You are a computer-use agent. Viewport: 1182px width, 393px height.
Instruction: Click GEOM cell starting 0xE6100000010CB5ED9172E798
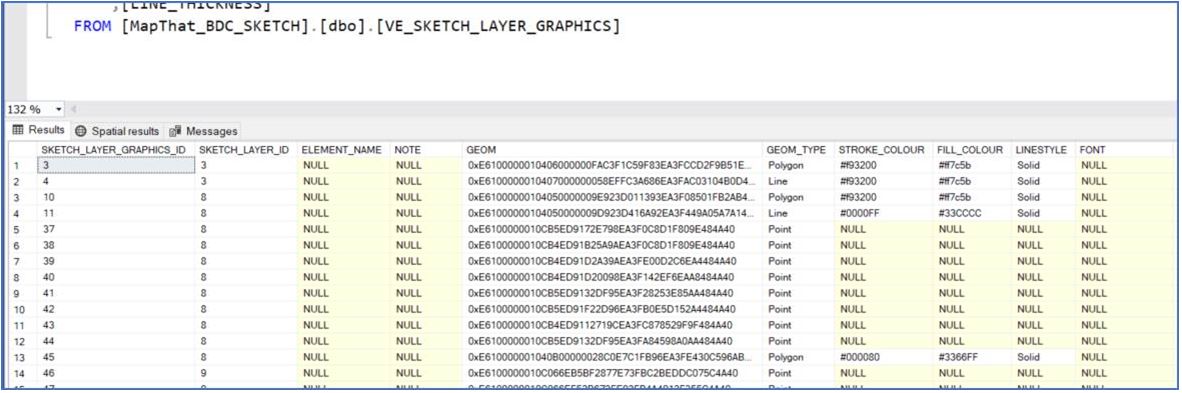pyautogui.click(x=611, y=229)
